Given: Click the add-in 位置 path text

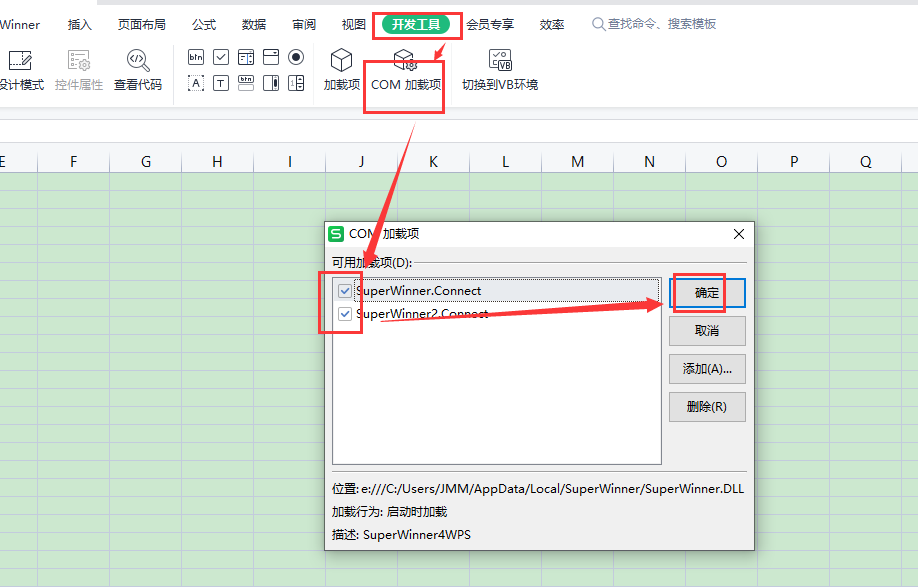Looking at the screenshot, I should point(538,489).
